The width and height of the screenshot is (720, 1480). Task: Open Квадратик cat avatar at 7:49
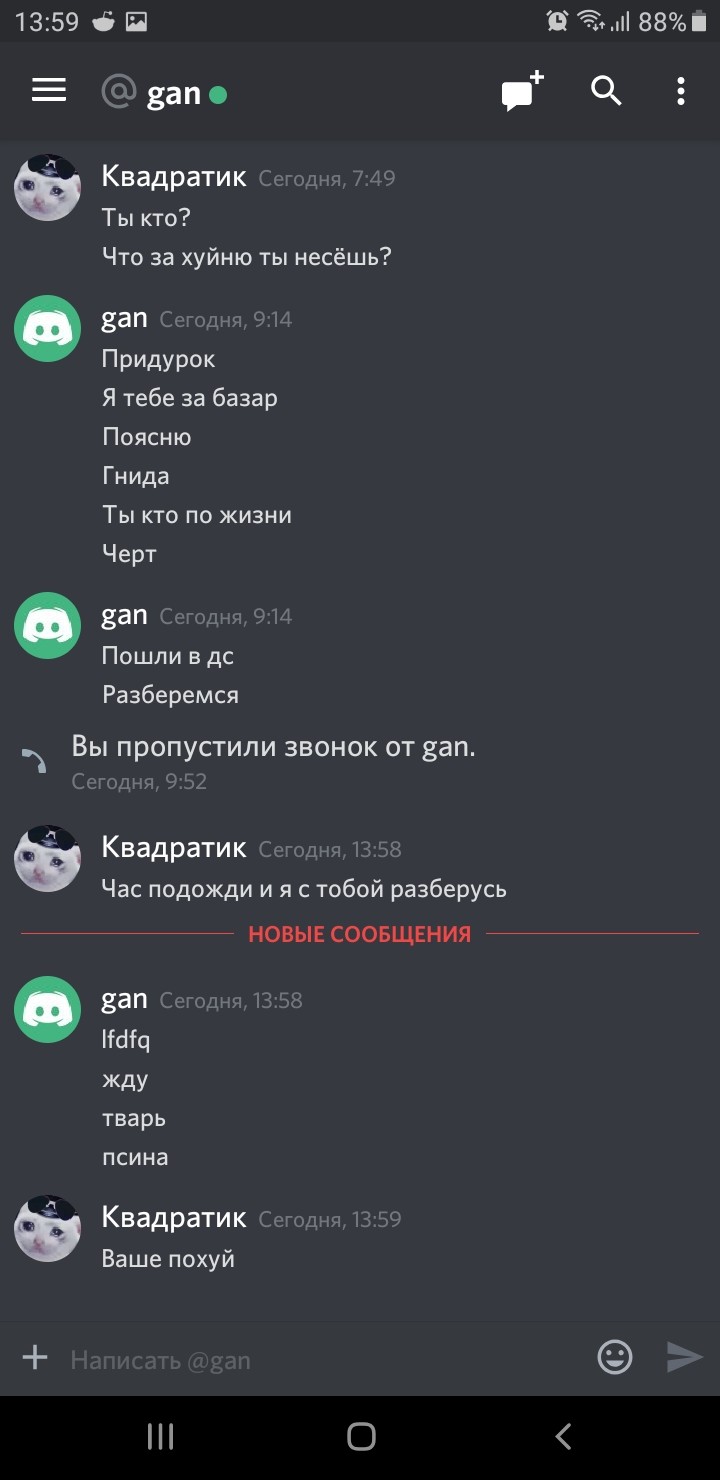(47, 187)
